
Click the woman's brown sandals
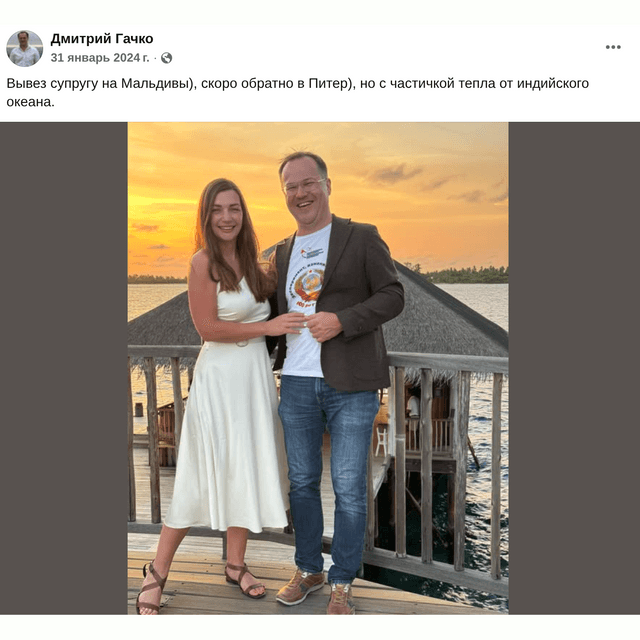[245, 582]
